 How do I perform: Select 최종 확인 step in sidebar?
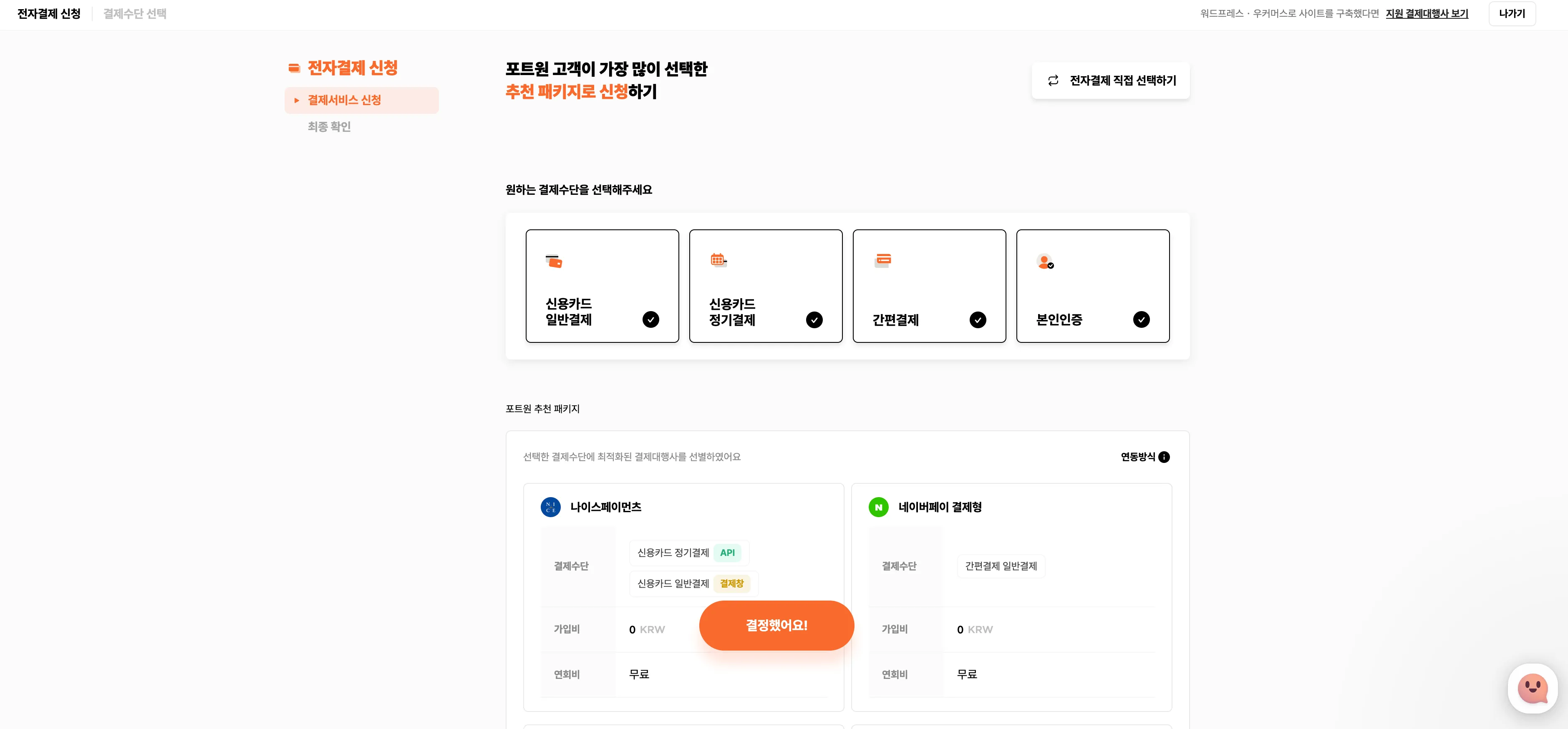[x=329, y=126]
